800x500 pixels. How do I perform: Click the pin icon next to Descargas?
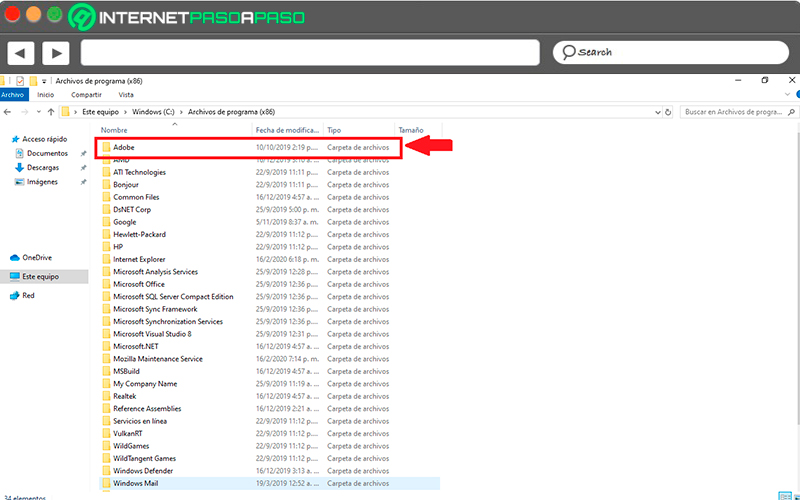pyautogui.click(x=83, y=168)
